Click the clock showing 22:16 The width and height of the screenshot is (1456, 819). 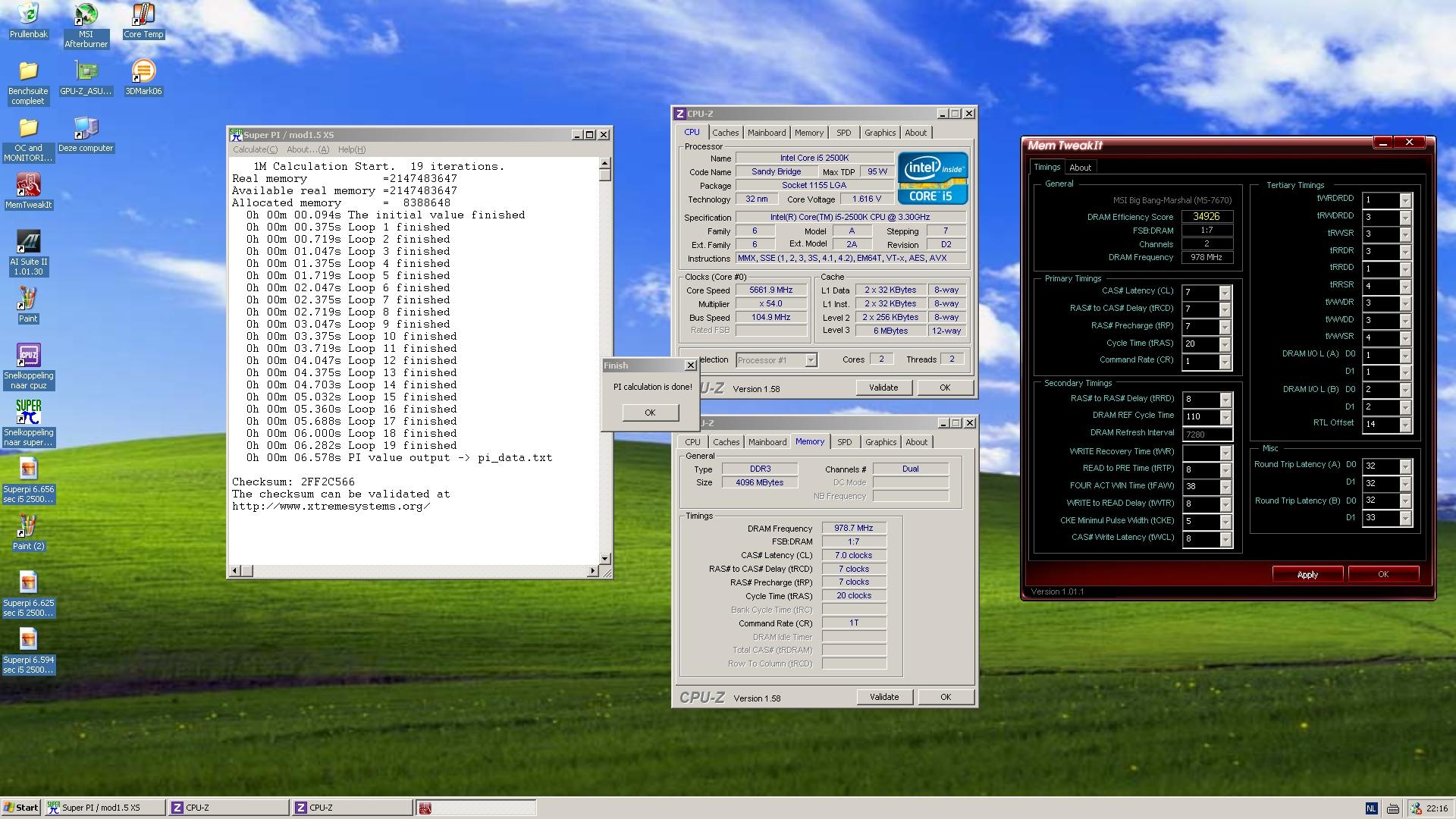1436,808
